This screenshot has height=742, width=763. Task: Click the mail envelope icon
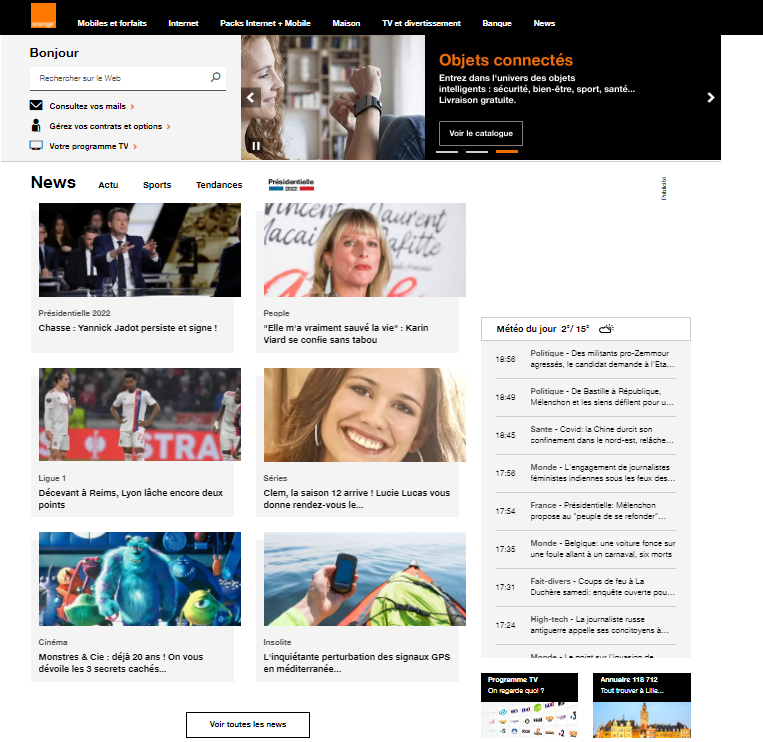(36, 105)
